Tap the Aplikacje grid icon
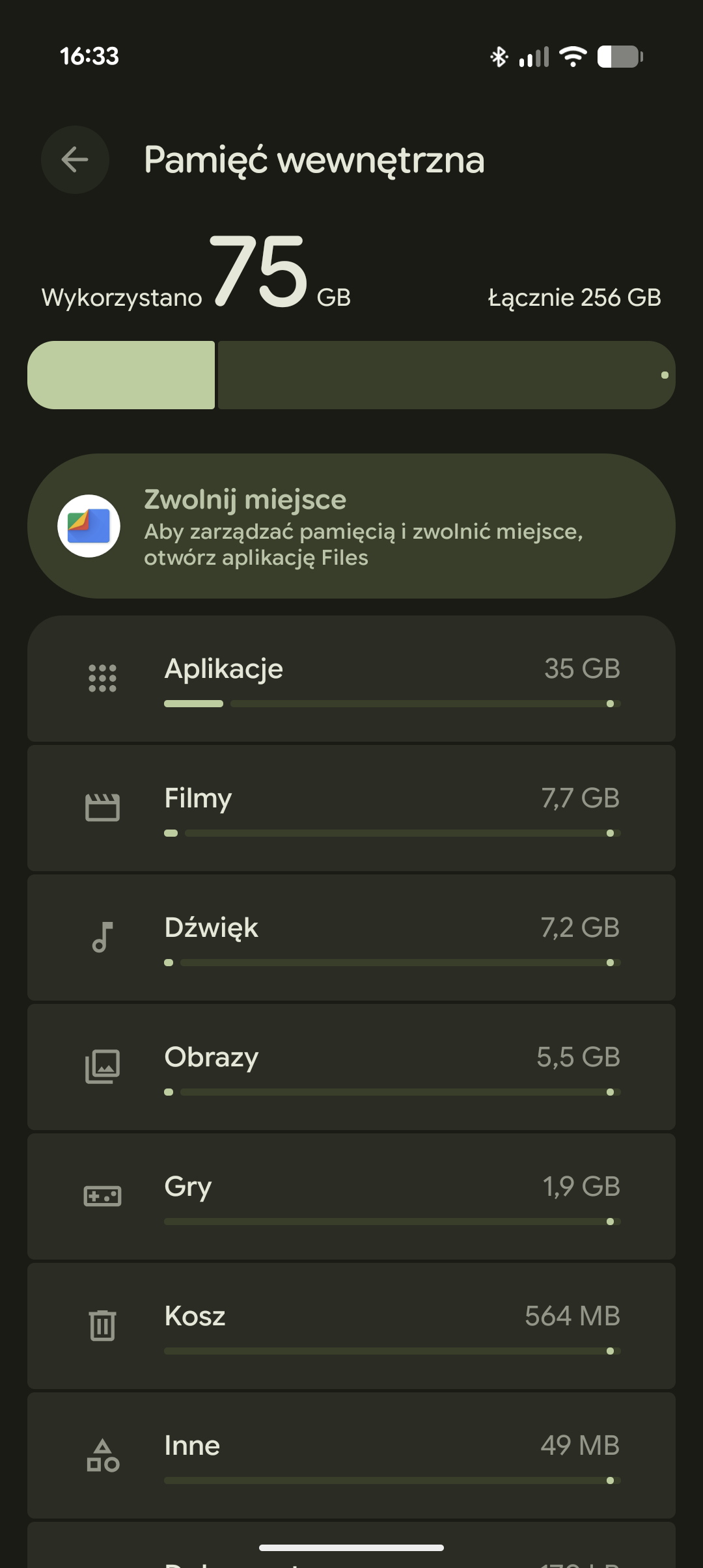 102,678
